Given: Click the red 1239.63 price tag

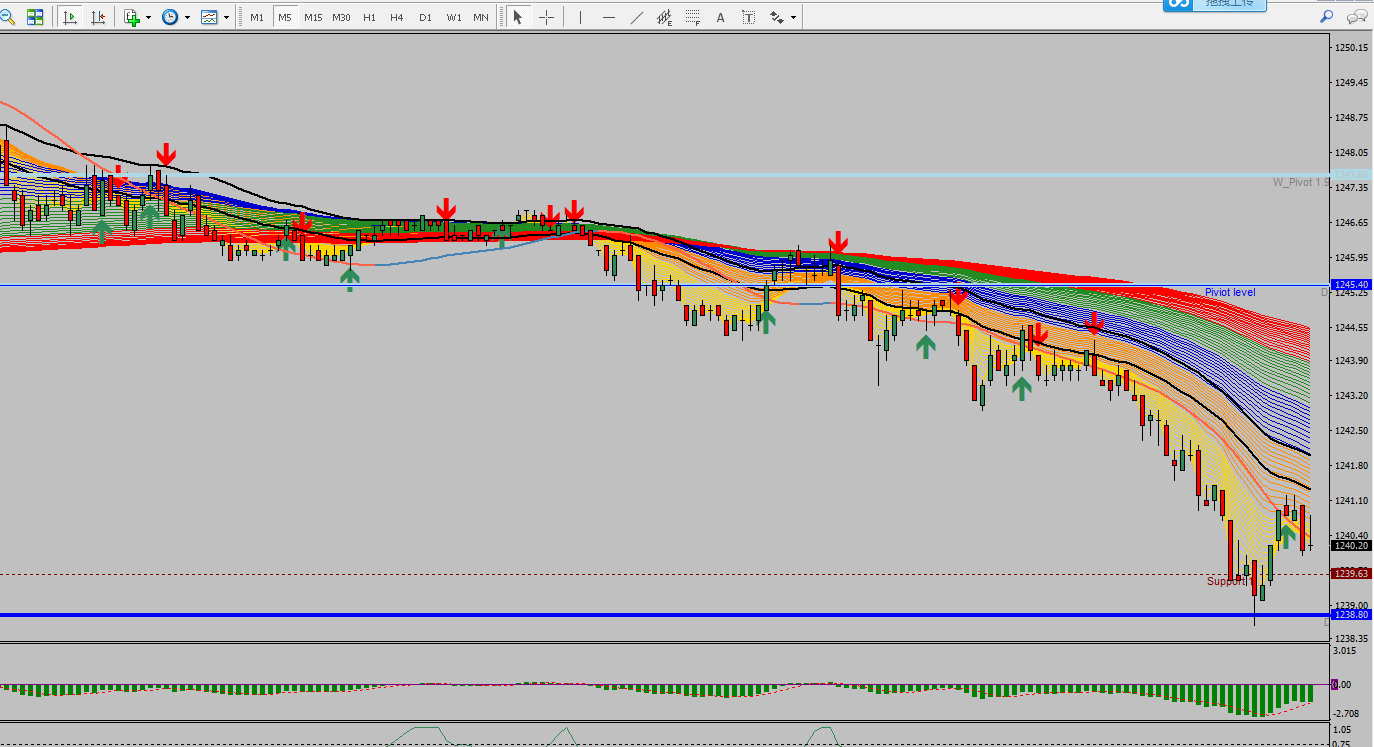Looking at the screenshot, I should pos(1351,574).
